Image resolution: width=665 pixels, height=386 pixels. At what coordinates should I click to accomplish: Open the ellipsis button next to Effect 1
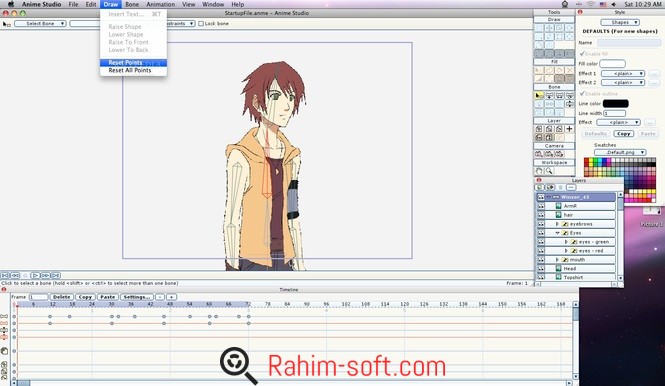(654, 73)
